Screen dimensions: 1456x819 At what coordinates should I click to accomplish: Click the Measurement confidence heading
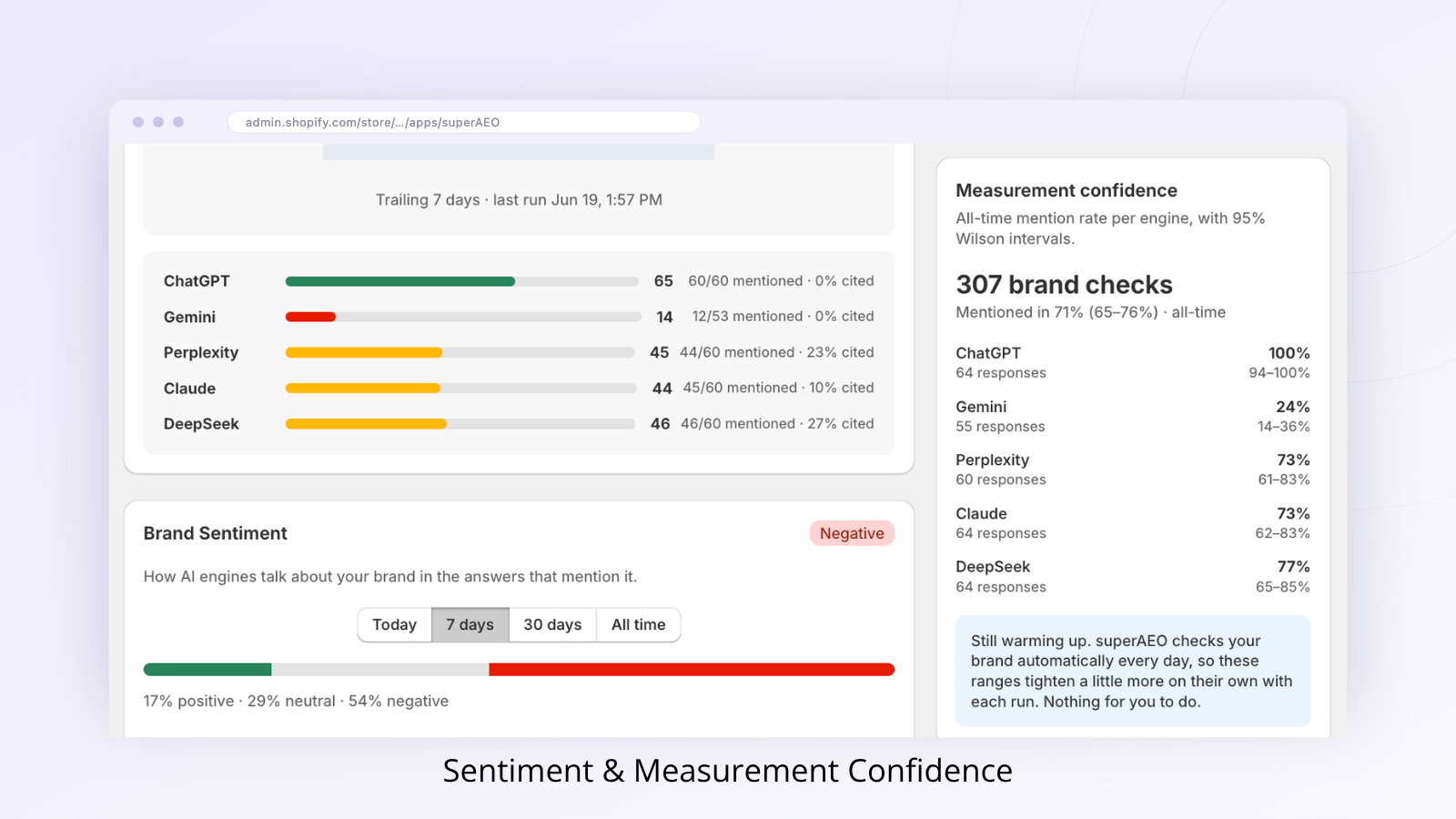1067,190
